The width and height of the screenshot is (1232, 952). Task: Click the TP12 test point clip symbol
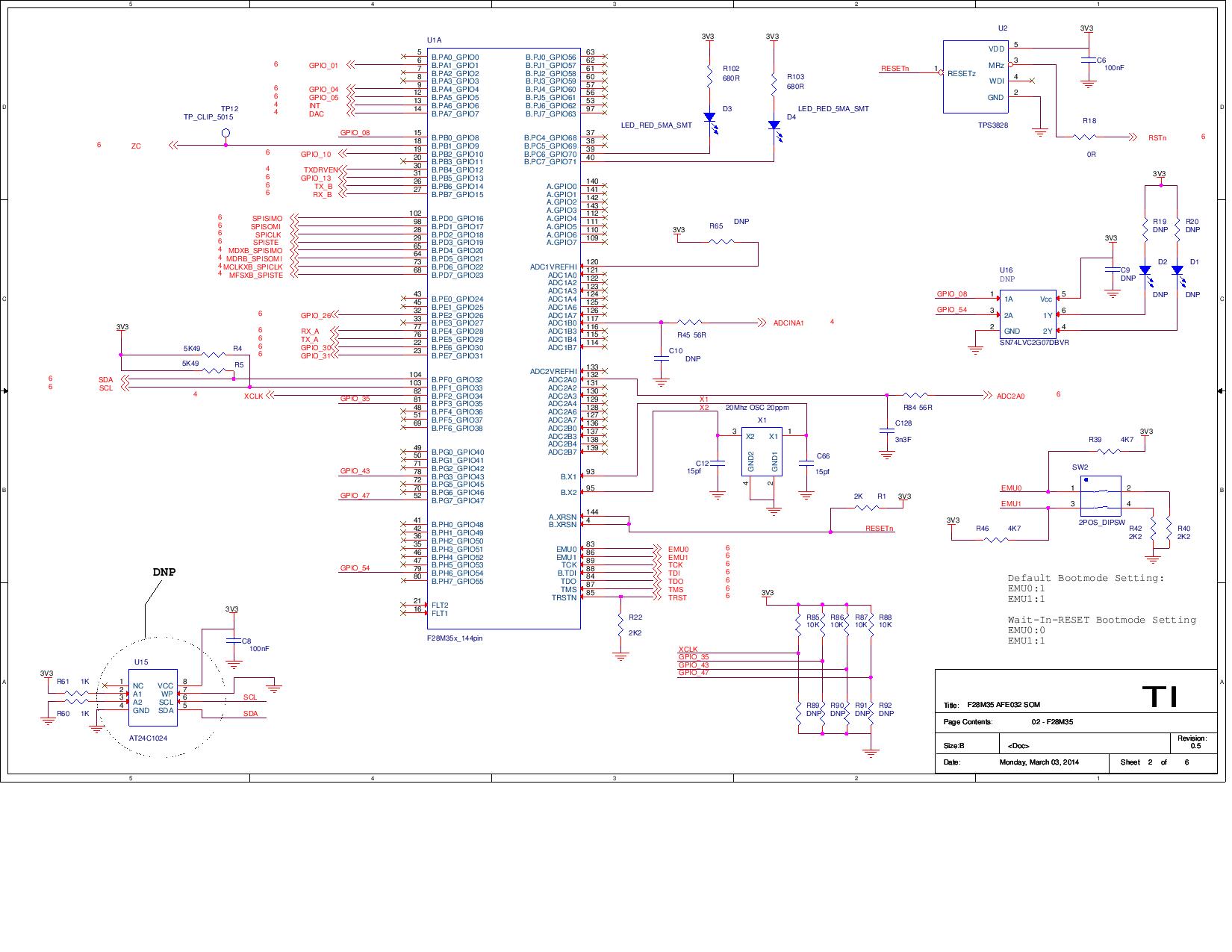225,133
